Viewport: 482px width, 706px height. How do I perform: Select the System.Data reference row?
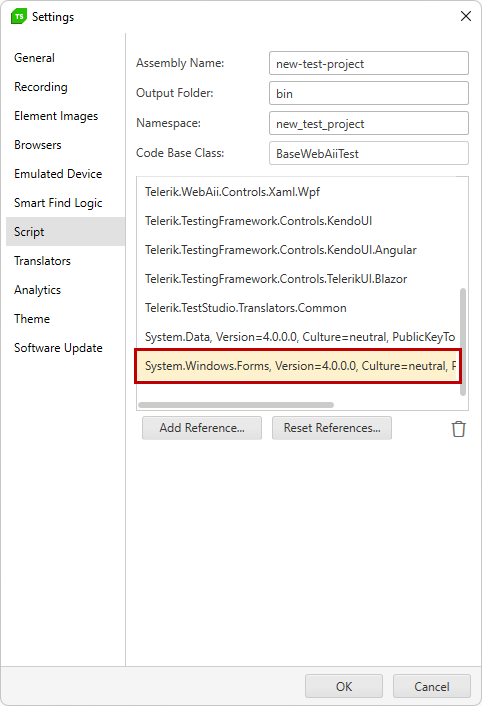pos(297,337)
